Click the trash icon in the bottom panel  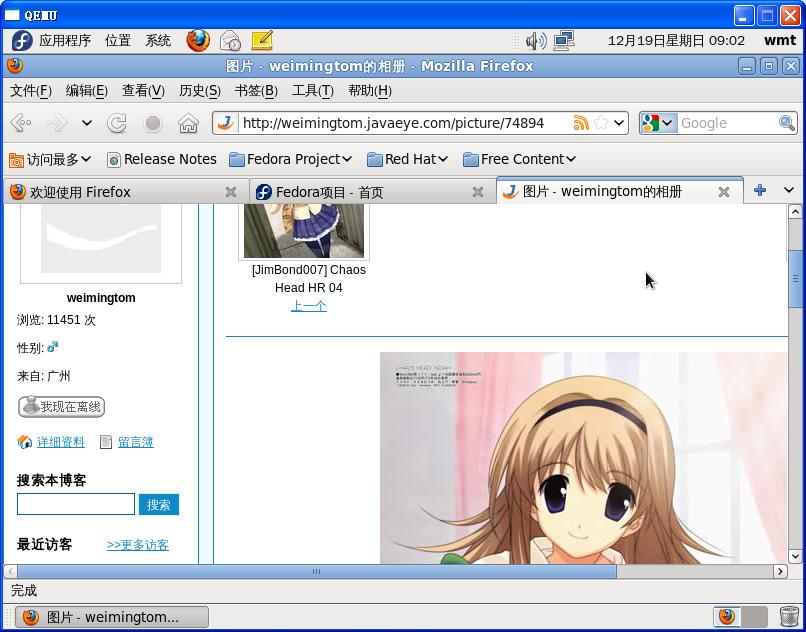coord(789,617)
